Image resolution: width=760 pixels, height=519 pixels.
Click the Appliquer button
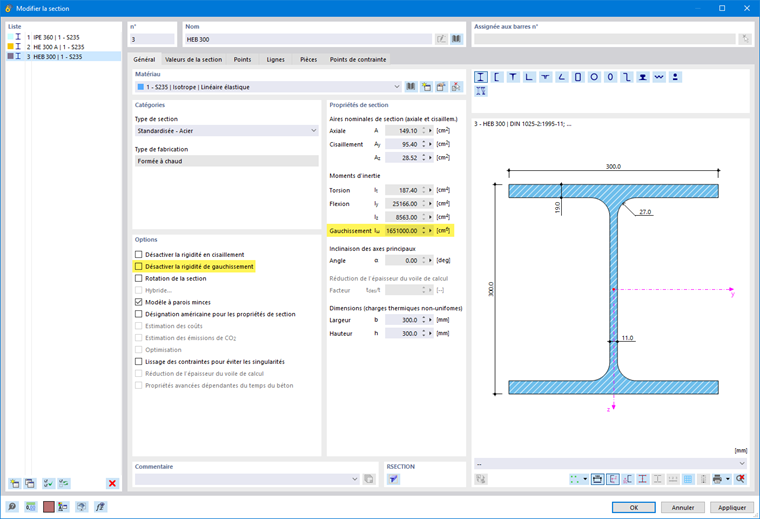[x=732, y=507]
